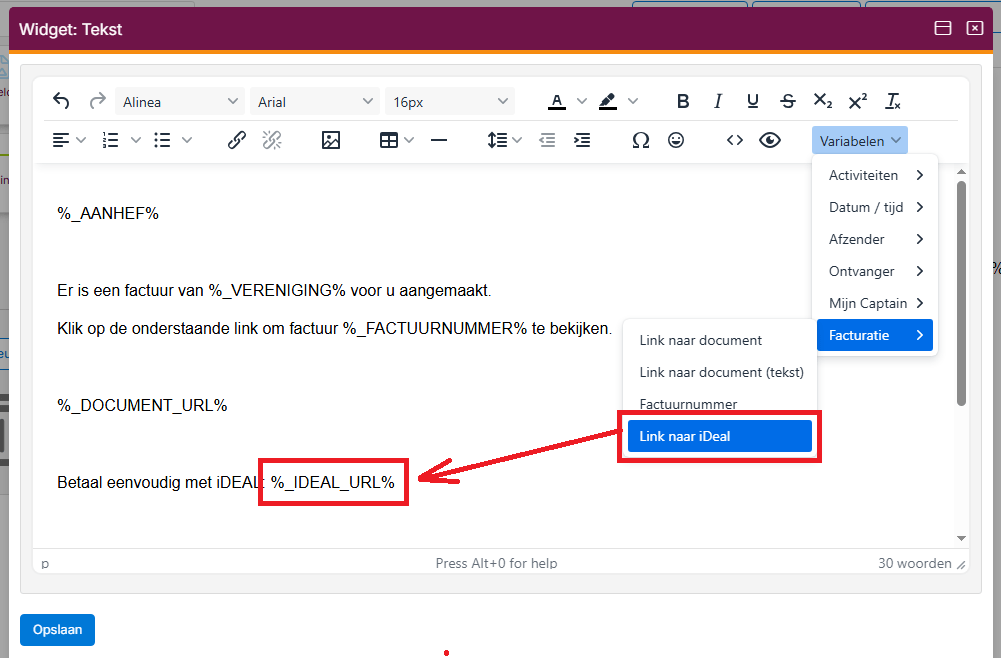Clear formatting with the Tx icon
Viewport: 1001px width, 658px height.
tap(893, 101)
